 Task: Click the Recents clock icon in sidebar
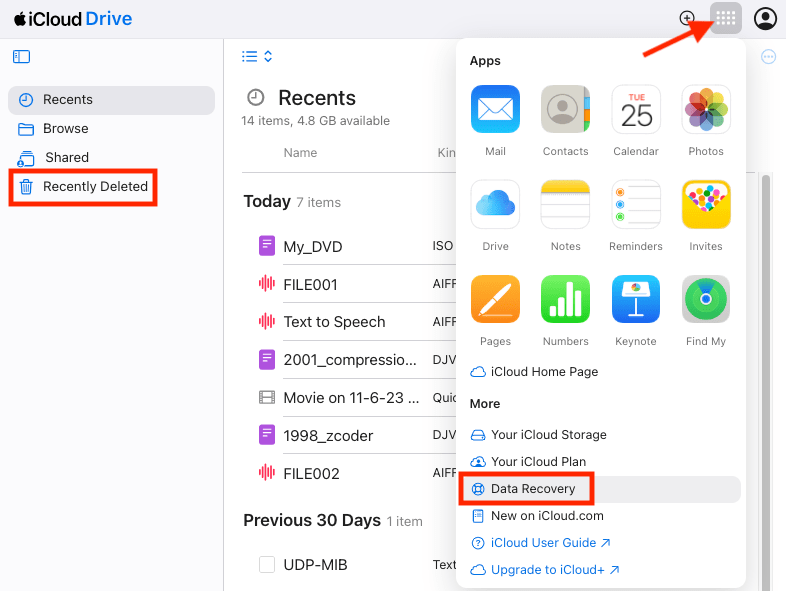[x=26, y=100]
